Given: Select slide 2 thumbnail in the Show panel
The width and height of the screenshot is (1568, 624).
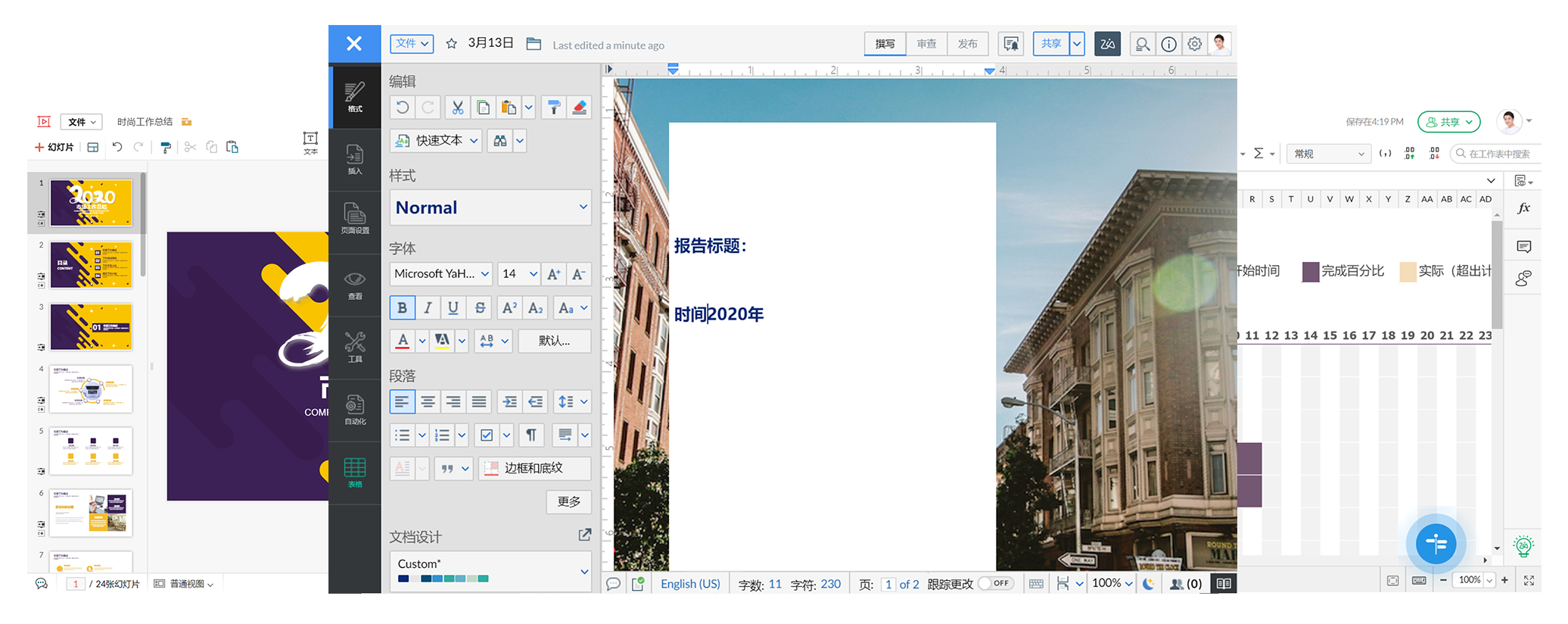Looking at the screenshot, I should [x=92, y=265].
